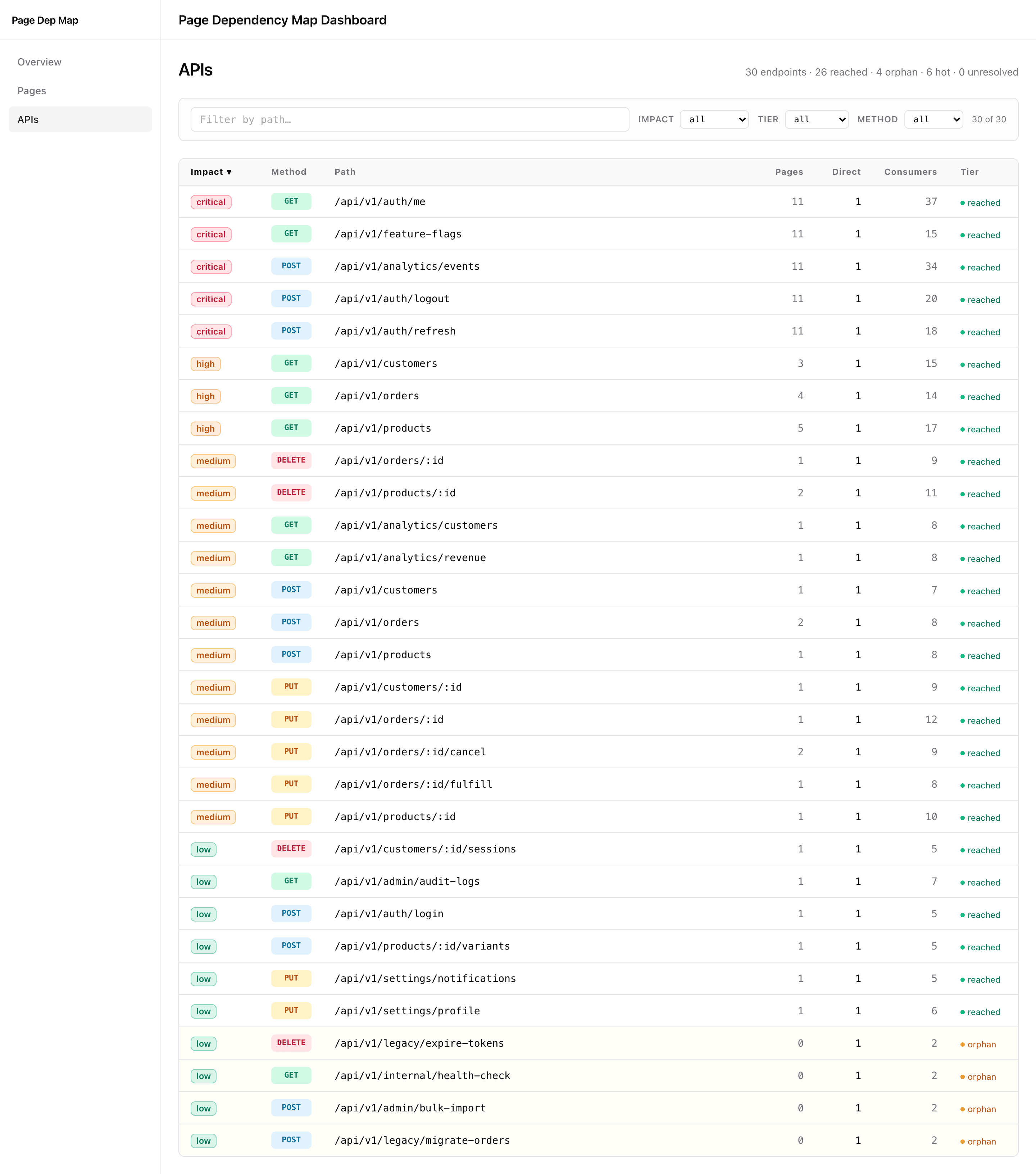1036x1174 pixels.
Task: Sort by the Direct column header
Action: tap(846, 172)
